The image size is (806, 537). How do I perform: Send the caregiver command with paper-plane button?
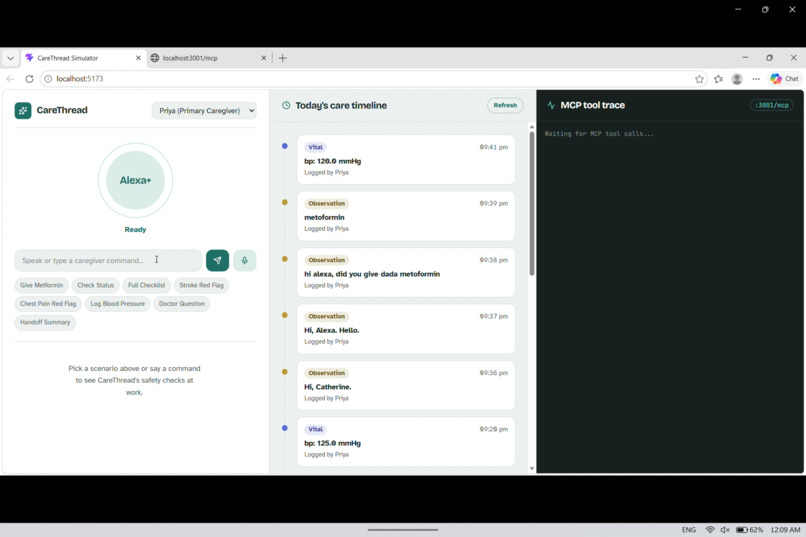[x=217, y=261]
